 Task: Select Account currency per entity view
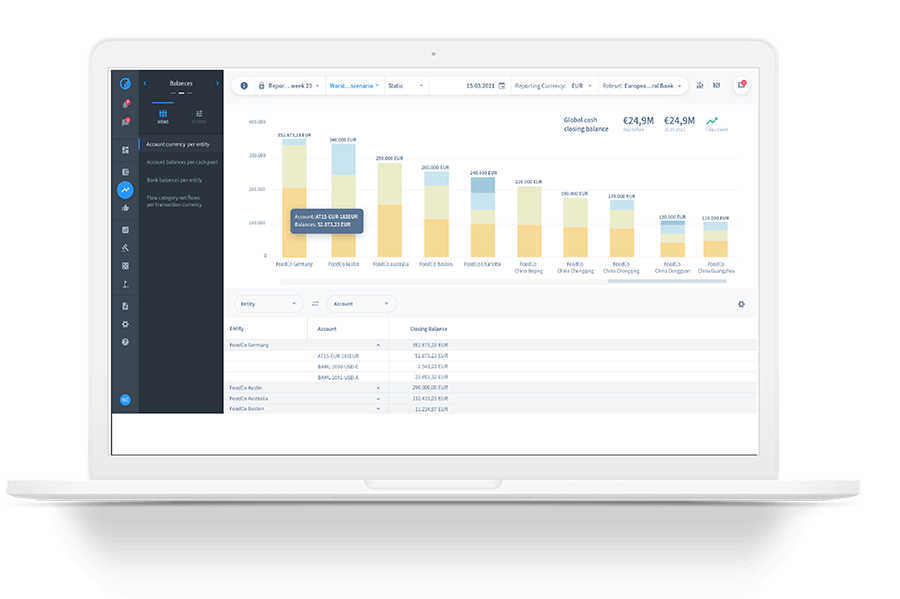(x=181, y=145)
